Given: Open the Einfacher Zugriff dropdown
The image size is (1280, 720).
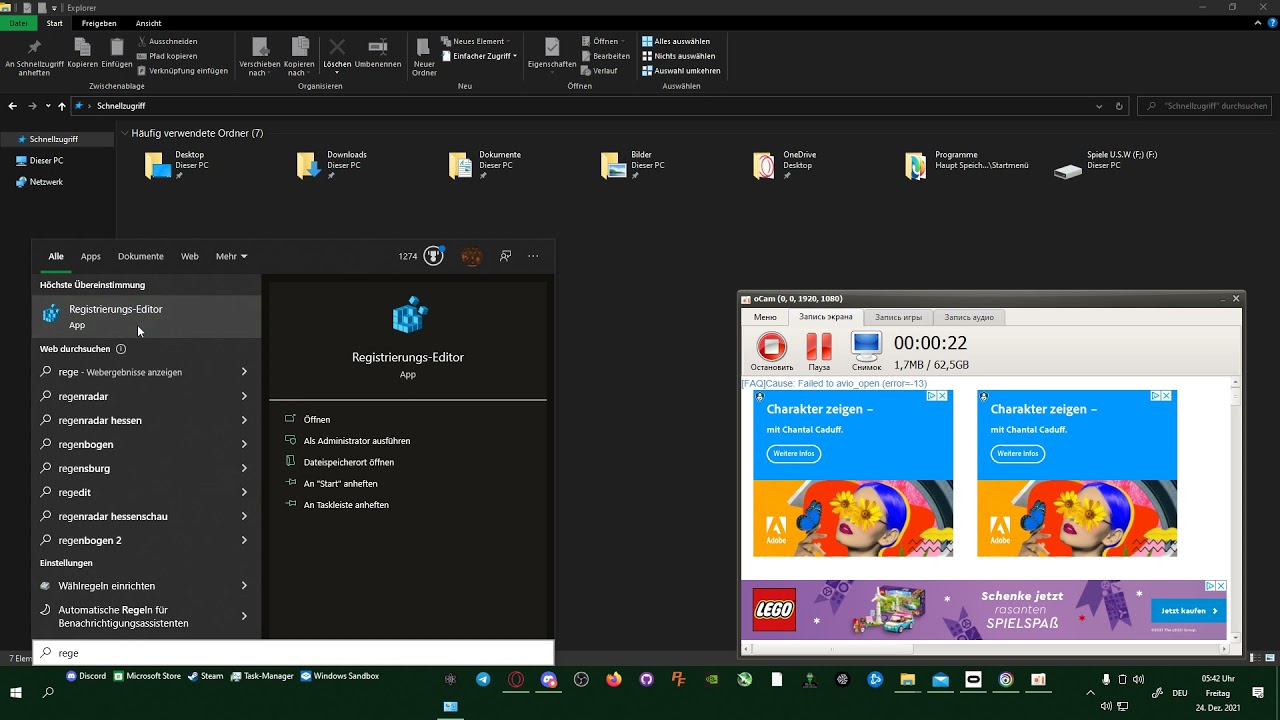Looking at the screenshot, I should (x=480, y=56).
